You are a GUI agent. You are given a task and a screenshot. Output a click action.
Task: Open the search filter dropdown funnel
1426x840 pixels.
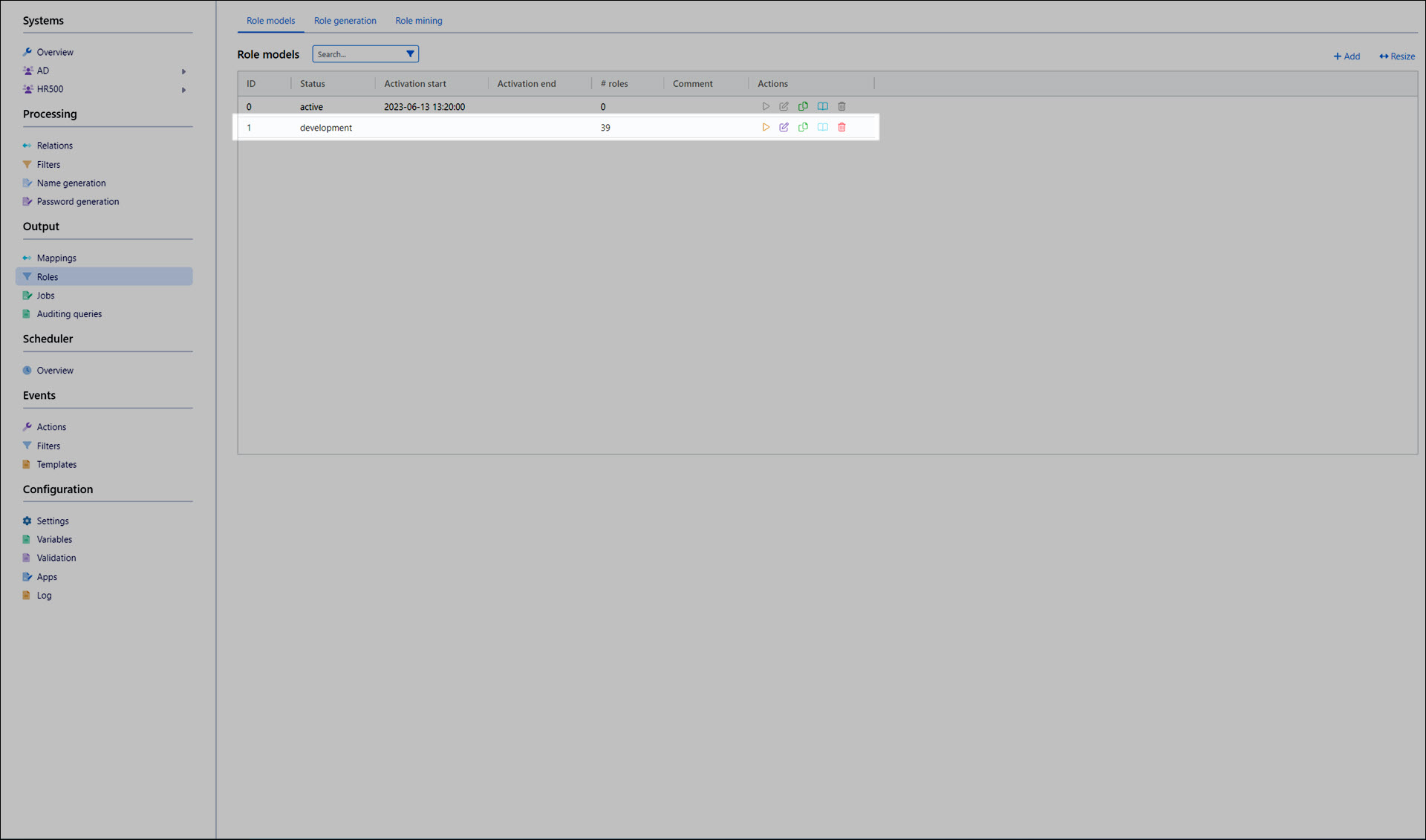410,54
